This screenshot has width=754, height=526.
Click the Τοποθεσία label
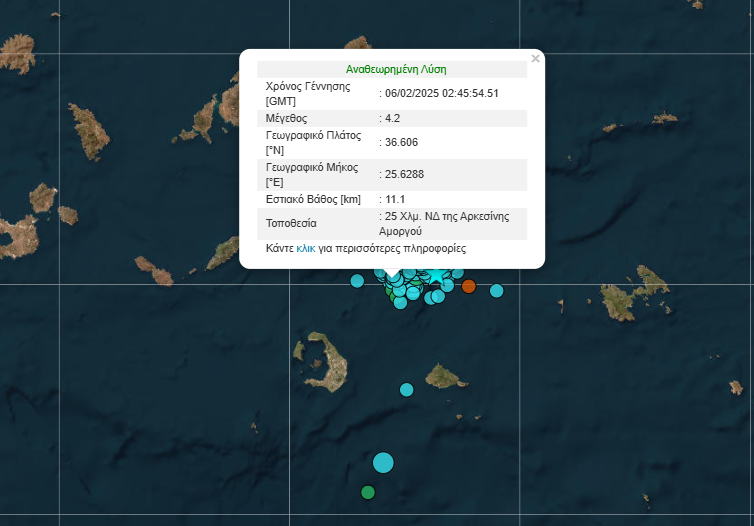[x=291, y=223]
